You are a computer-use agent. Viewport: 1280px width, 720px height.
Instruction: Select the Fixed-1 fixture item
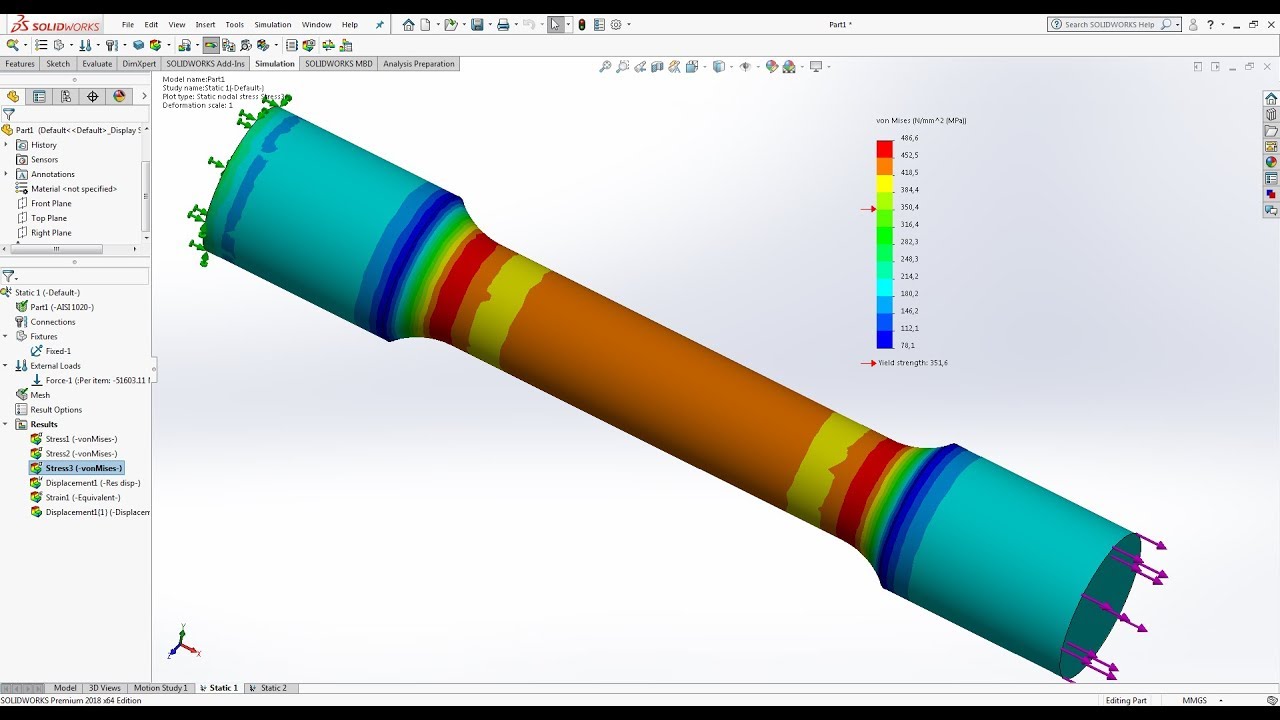coord(58,351)
